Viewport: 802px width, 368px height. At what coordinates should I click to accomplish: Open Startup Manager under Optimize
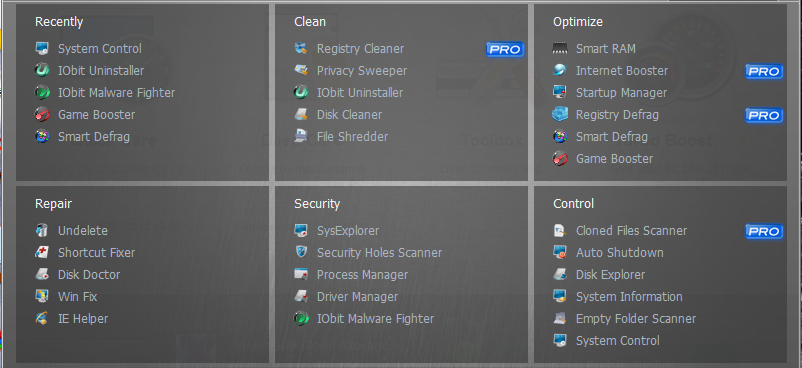(x=621, y=93)
